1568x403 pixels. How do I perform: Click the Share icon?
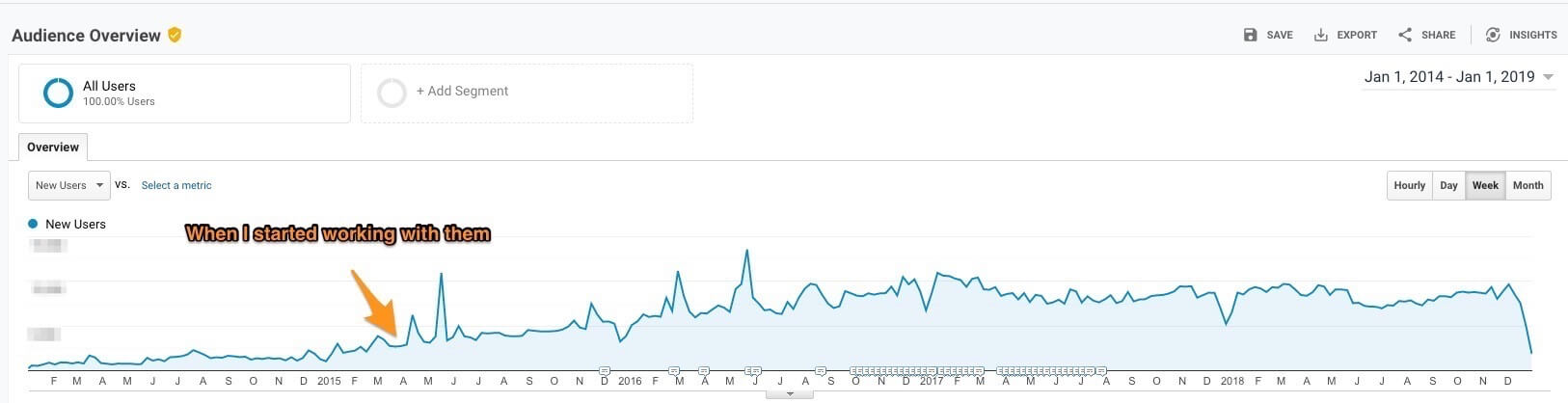click(1405, 35)
